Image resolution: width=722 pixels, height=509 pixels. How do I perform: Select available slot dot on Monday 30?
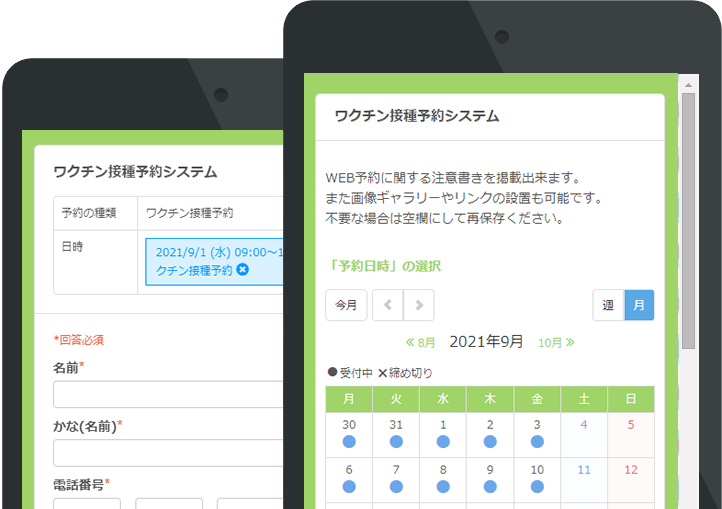(x=349, y=441)
